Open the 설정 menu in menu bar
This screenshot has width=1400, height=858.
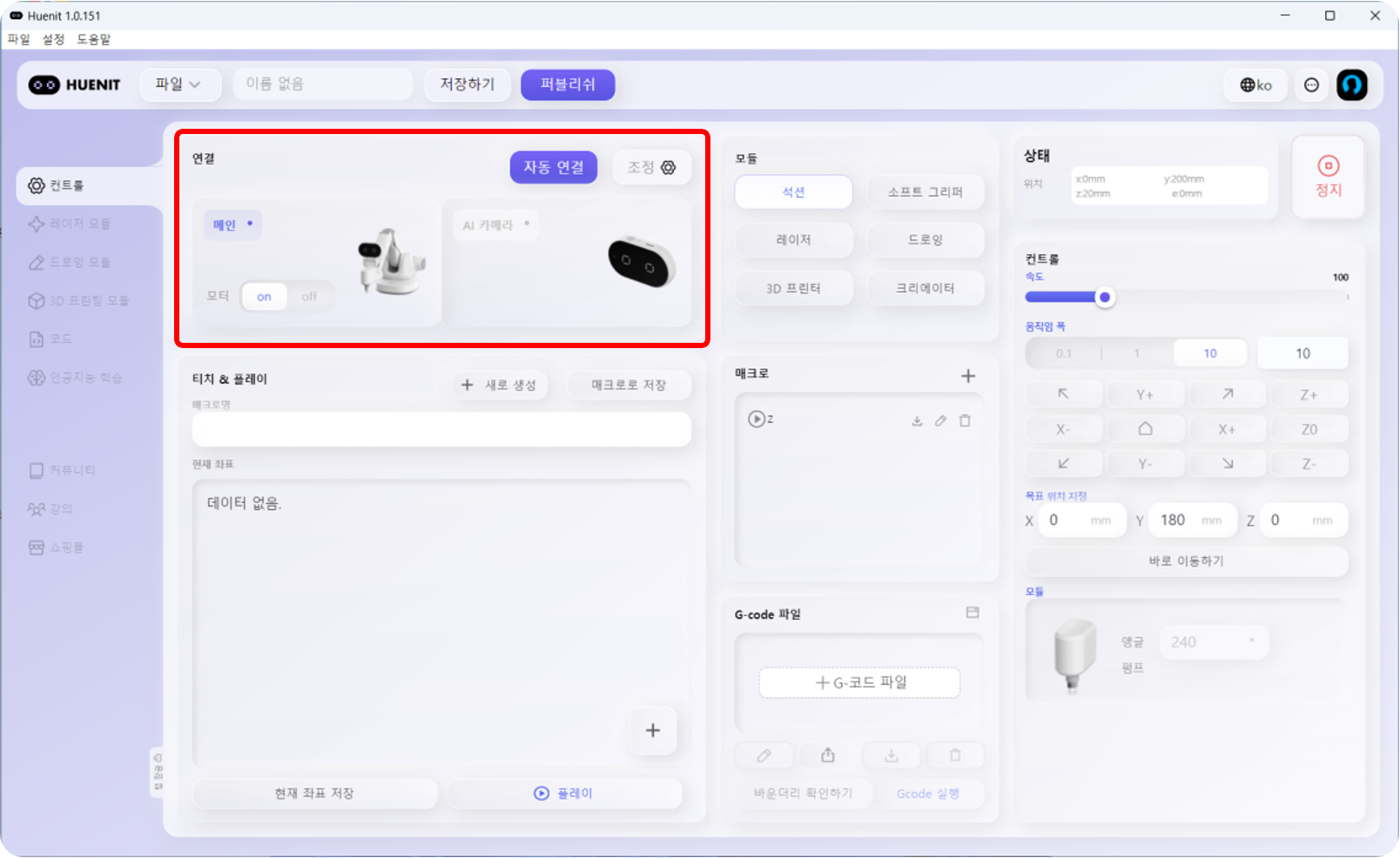(x=53, y=39)
